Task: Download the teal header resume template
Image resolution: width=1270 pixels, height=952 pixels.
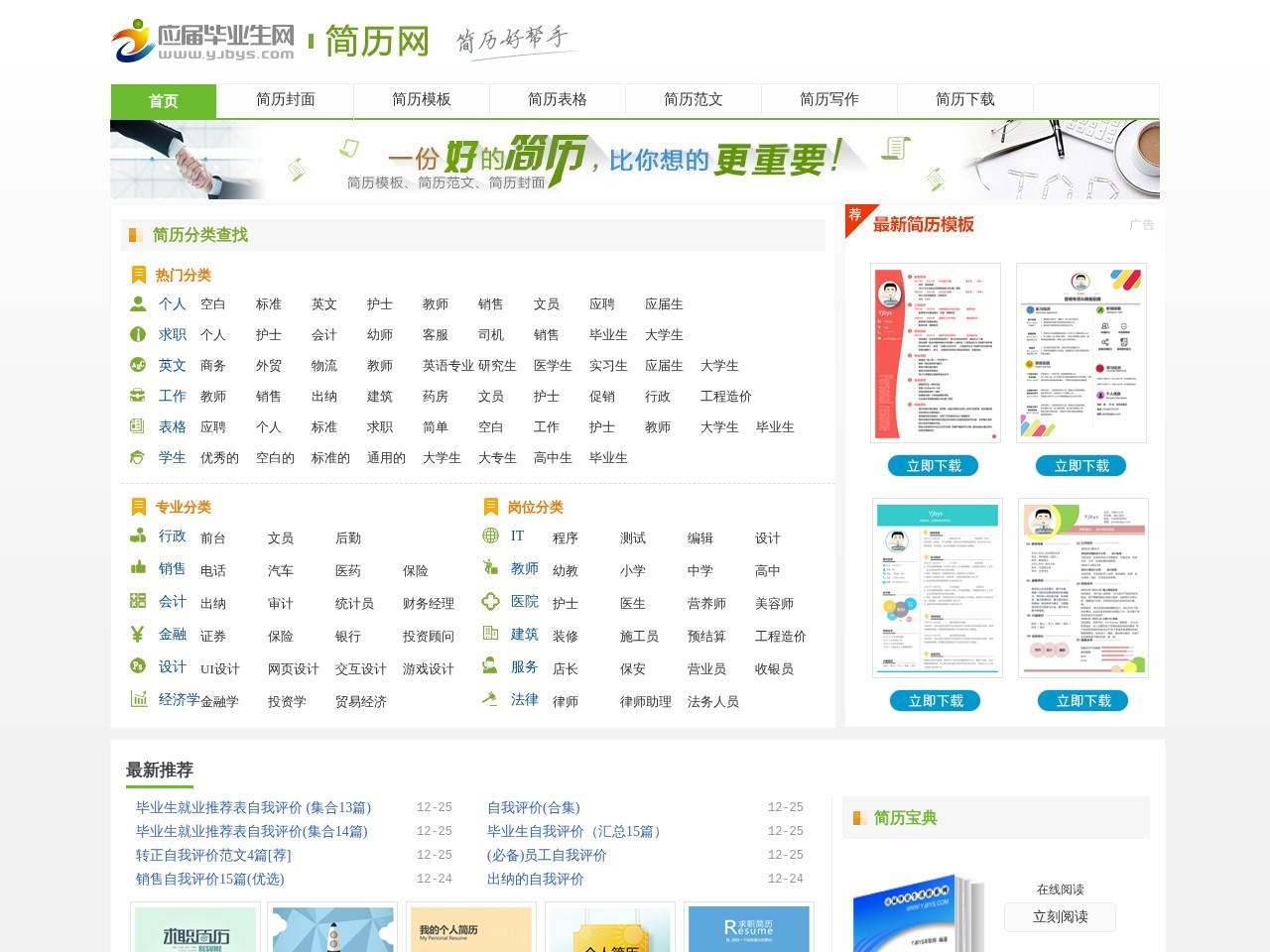Action: tap(937, 701)
